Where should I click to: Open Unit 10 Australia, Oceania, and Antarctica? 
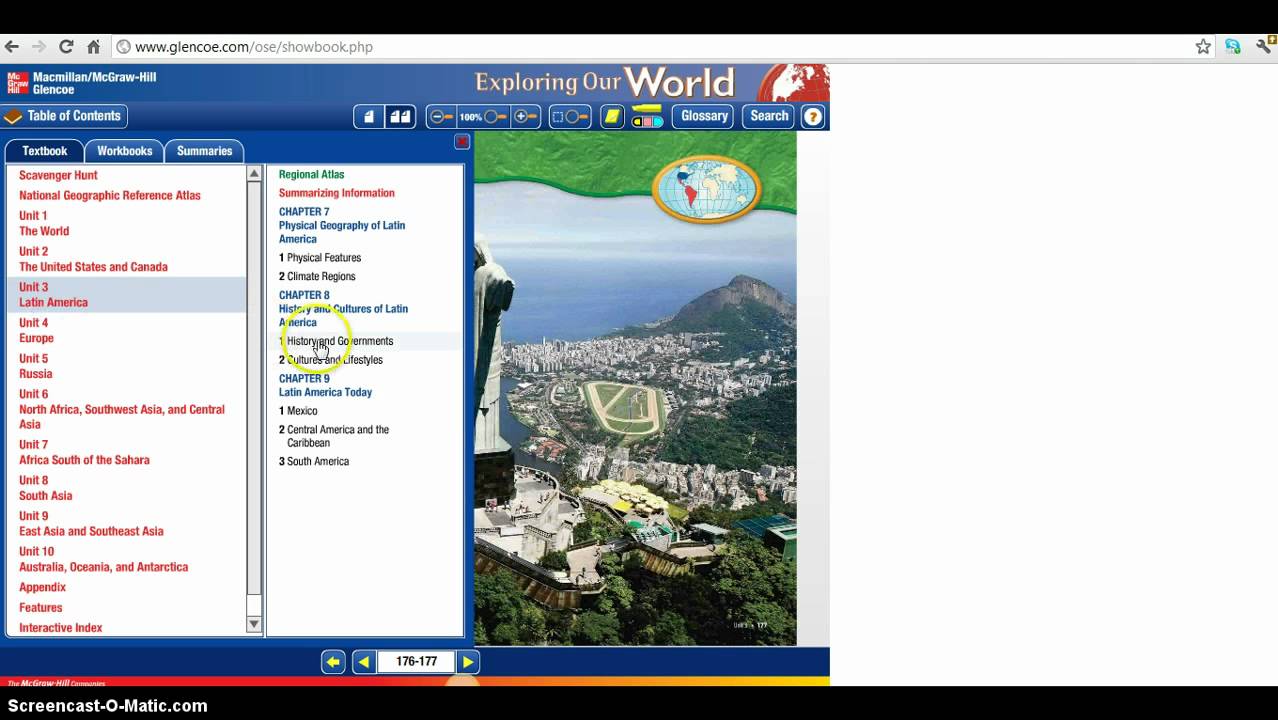pyautogui.click(x=103, y=559)
